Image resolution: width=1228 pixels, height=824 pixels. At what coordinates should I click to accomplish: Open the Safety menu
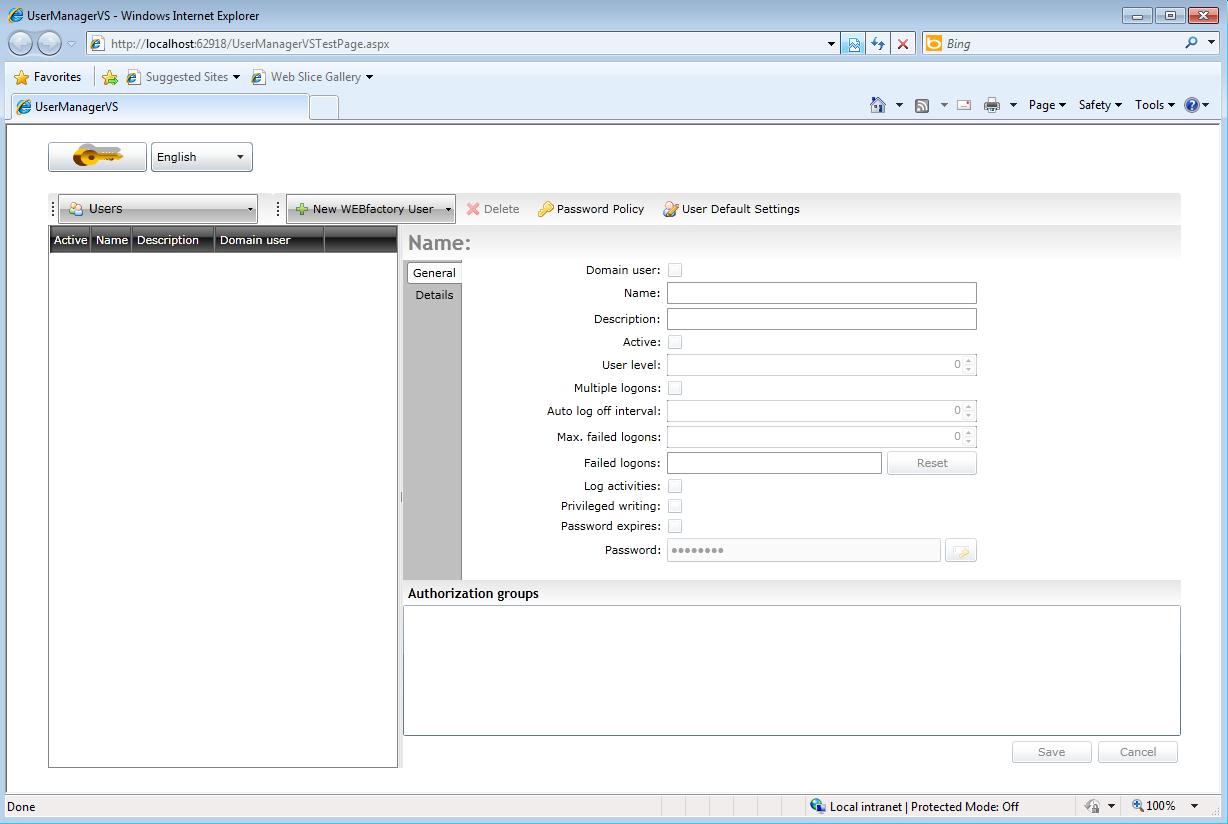point(1099,105)
